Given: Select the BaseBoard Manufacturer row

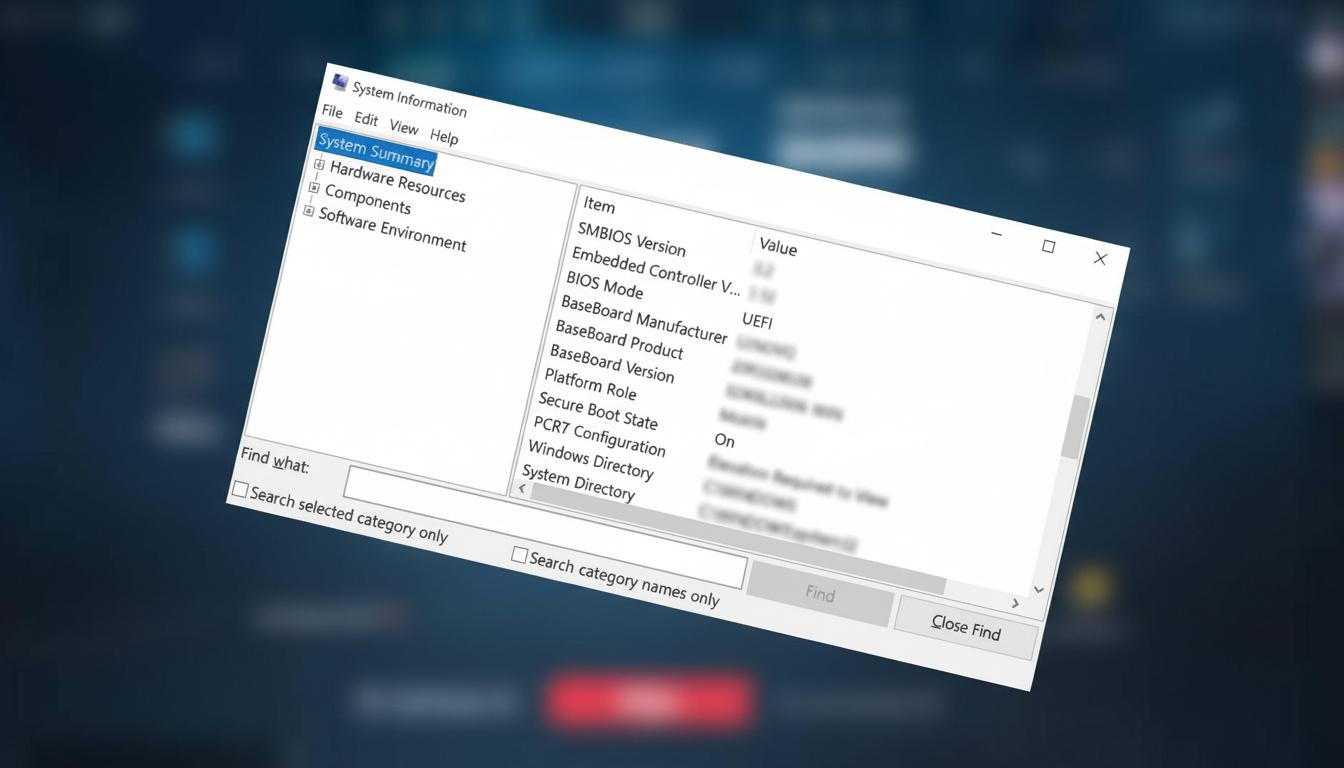Looking at the screenshot, I should coord(644,319).
